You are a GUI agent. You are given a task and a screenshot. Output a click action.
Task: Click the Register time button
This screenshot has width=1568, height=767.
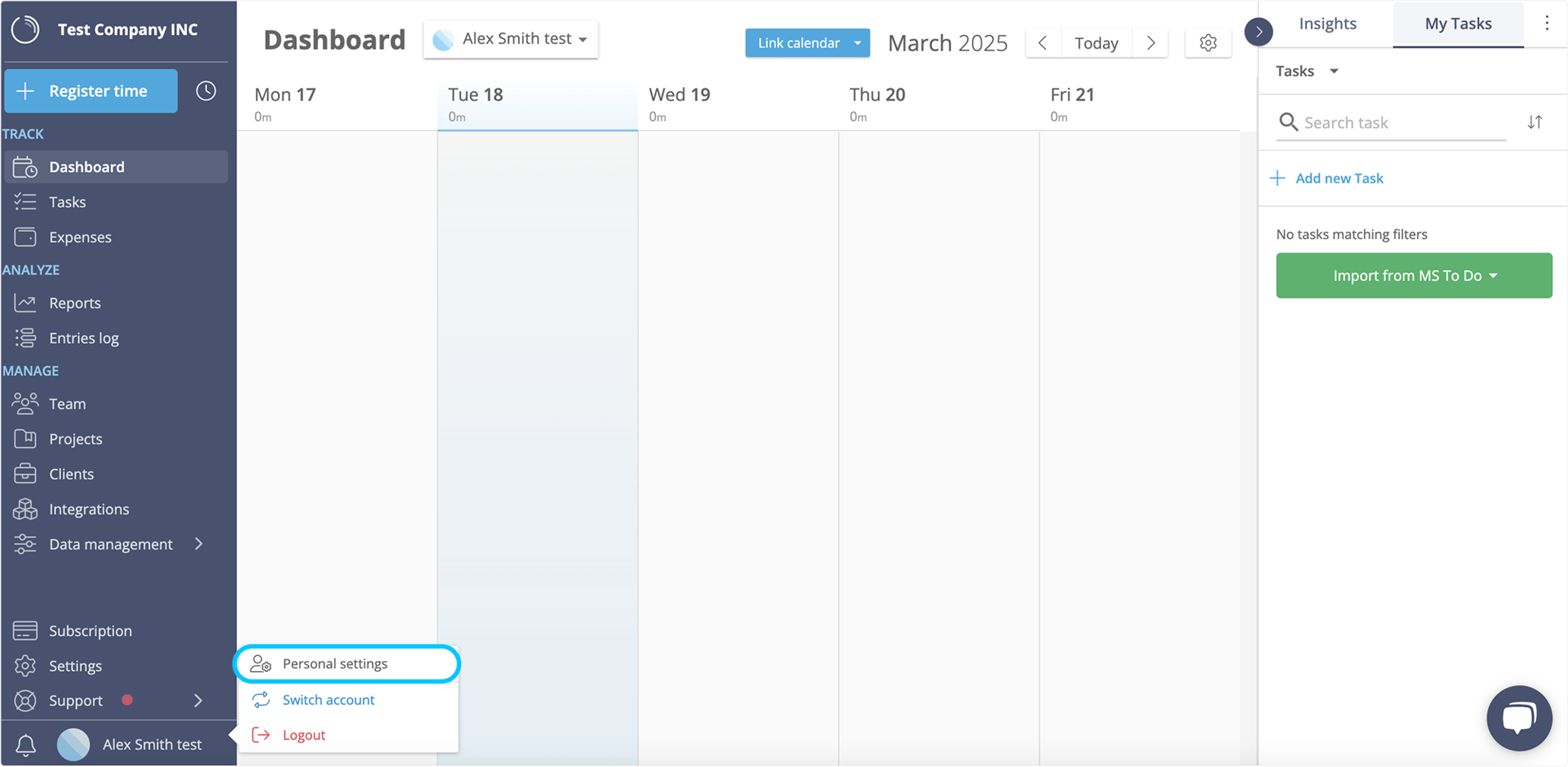[91, 91]
